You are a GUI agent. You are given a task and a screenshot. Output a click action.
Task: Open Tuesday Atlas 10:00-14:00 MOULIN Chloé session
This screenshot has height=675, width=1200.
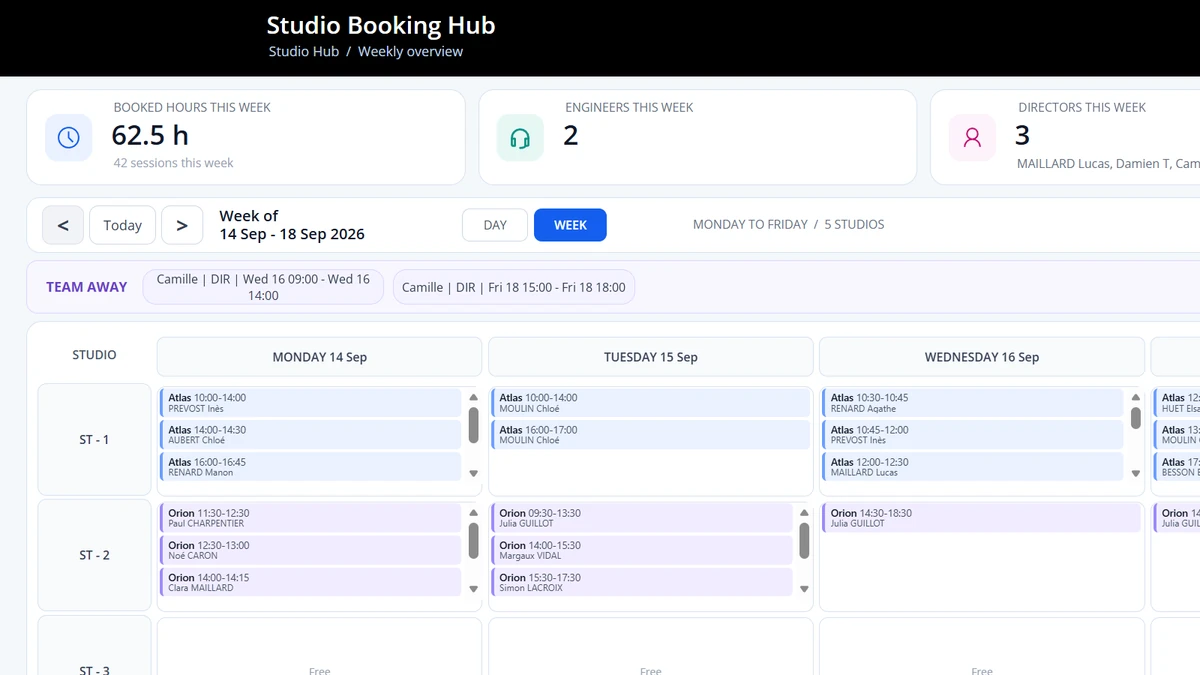pyautogui.click(x=650, y=403)
